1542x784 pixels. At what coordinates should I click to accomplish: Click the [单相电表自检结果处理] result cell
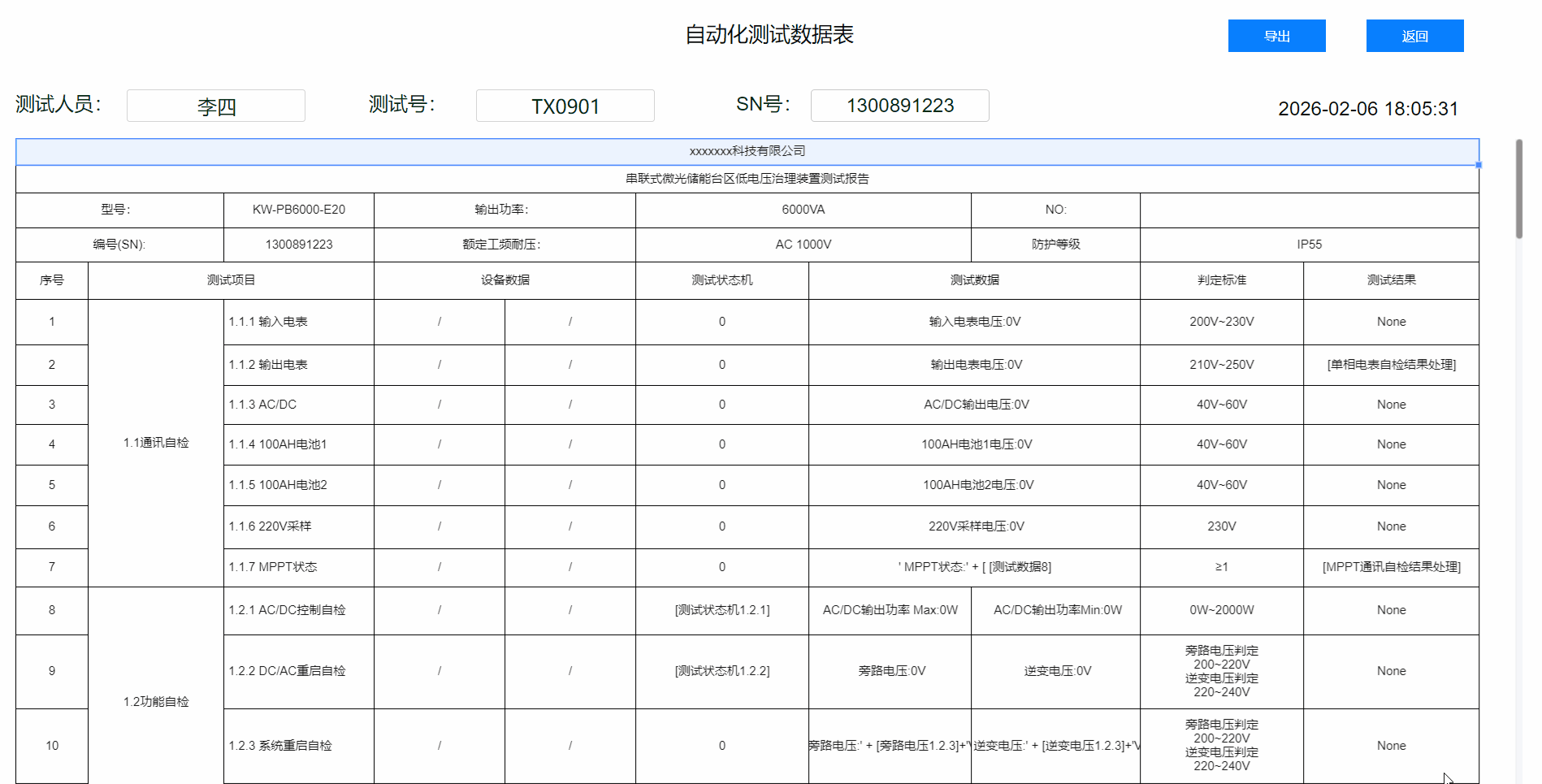pos(1391,365)
